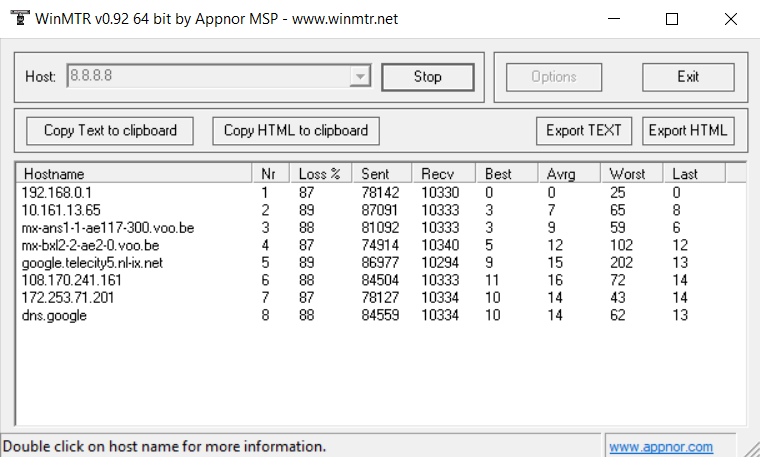Click the WinMTR app icon in title bar
The height and width of the screenshot is (457, 760).
coord(19,18)
